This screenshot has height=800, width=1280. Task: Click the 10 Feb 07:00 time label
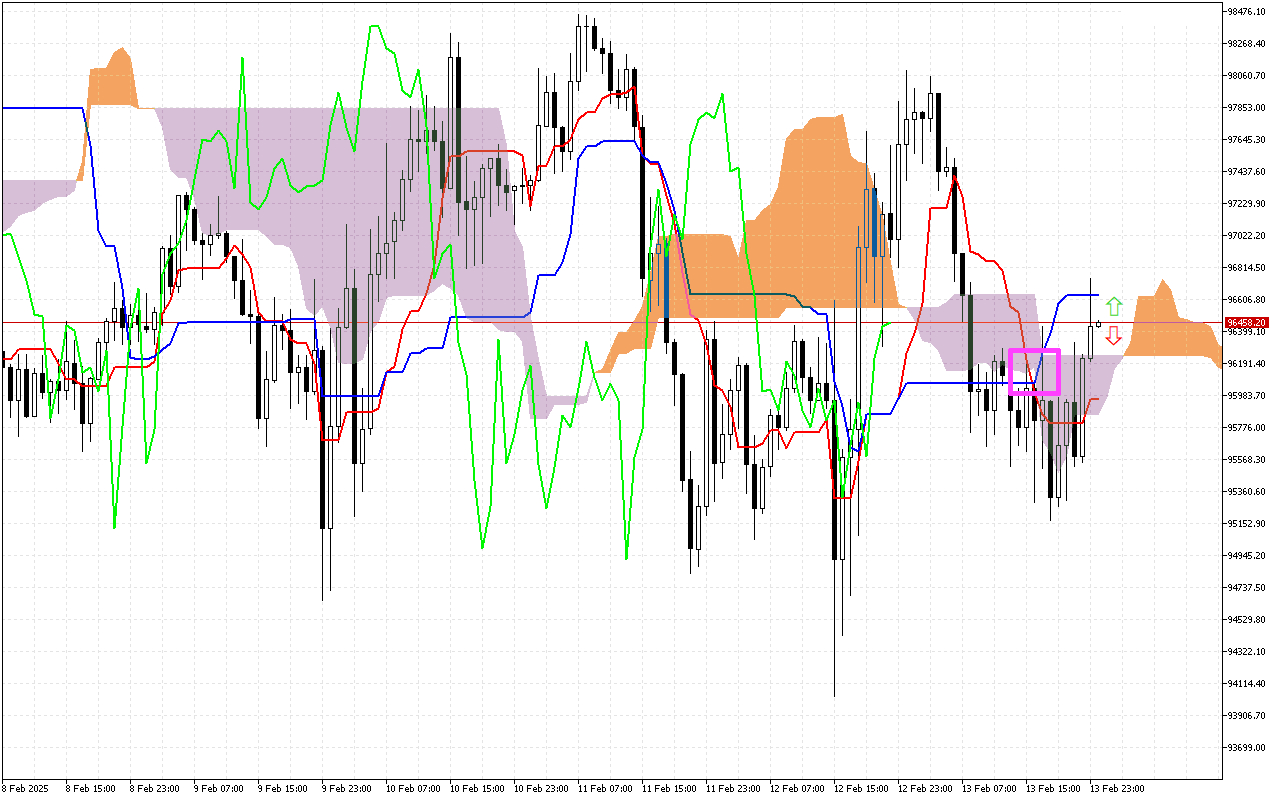pos(411,789)
